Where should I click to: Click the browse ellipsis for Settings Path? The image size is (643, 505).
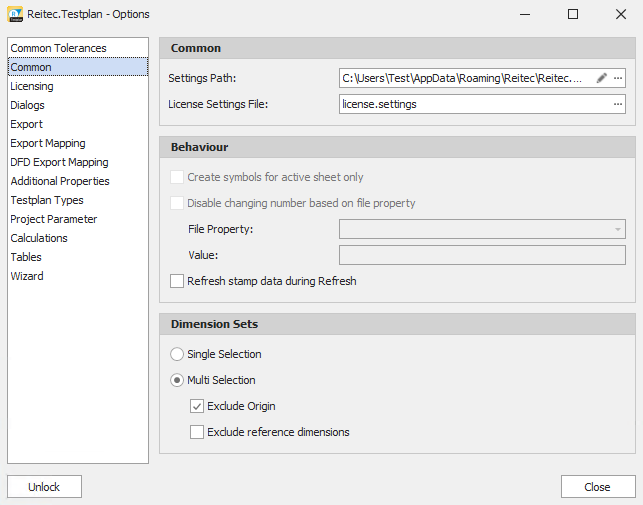coord(617,78)
